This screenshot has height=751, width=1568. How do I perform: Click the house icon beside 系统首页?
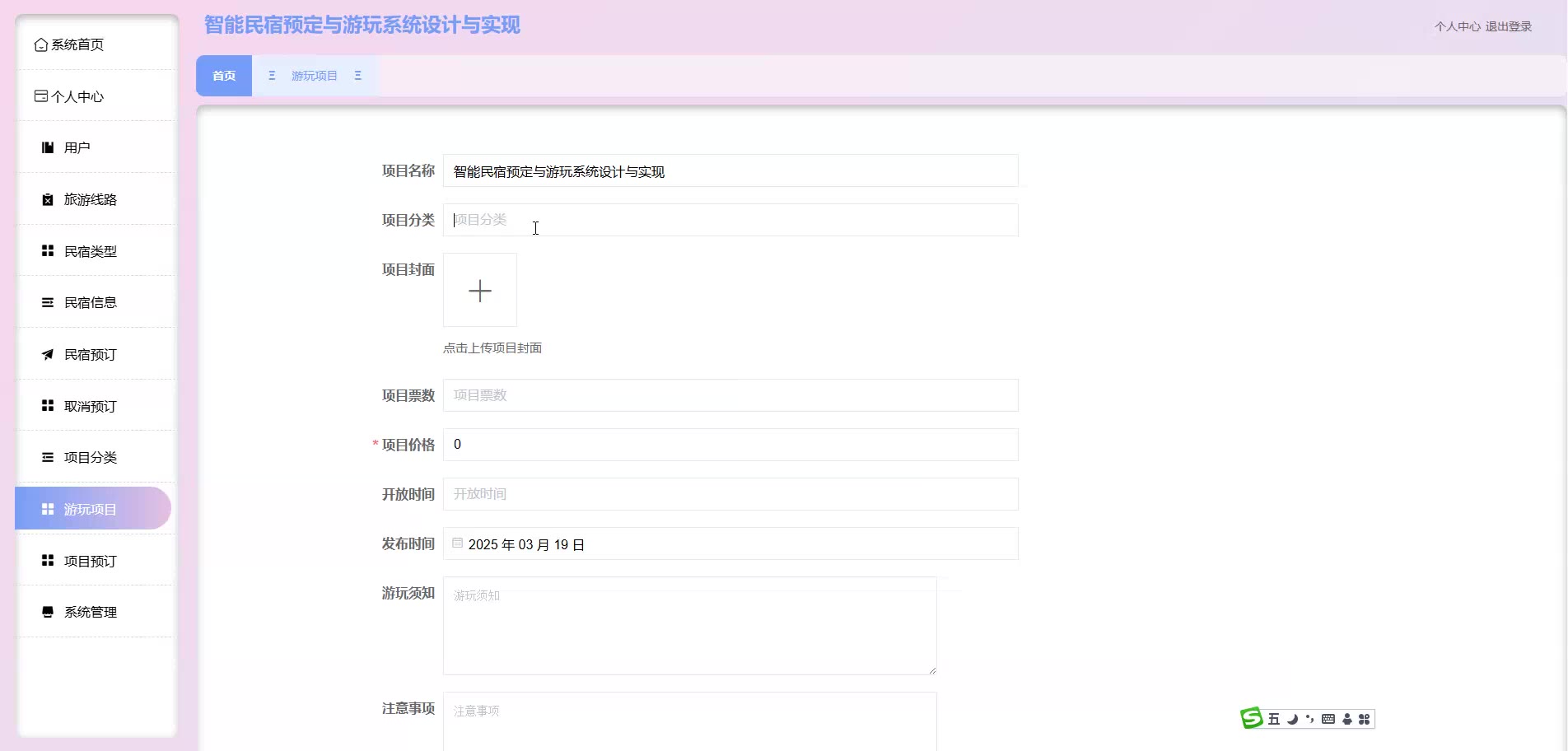pos(41,44)
